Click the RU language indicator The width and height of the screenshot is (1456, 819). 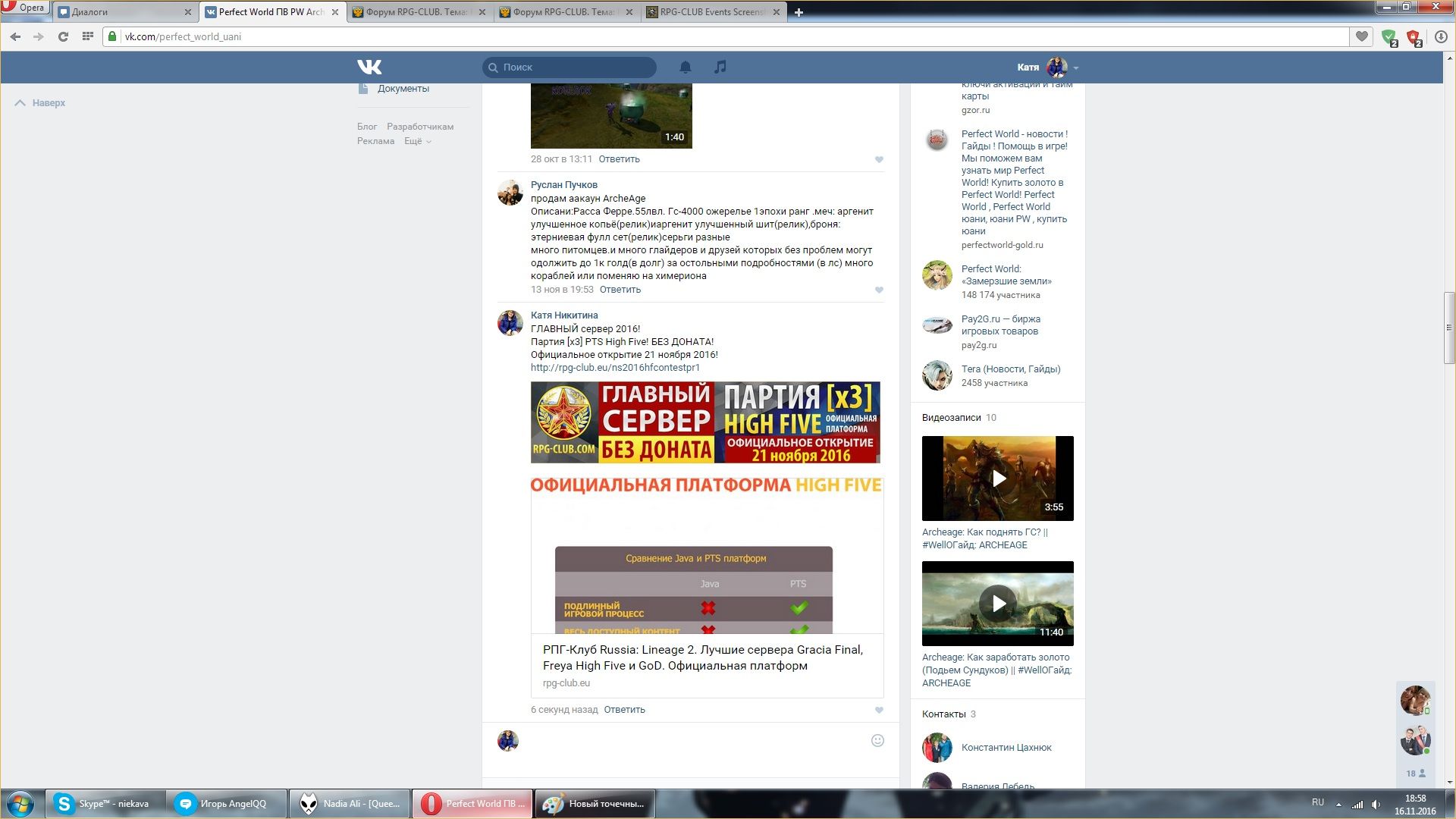coord(1318,802)
